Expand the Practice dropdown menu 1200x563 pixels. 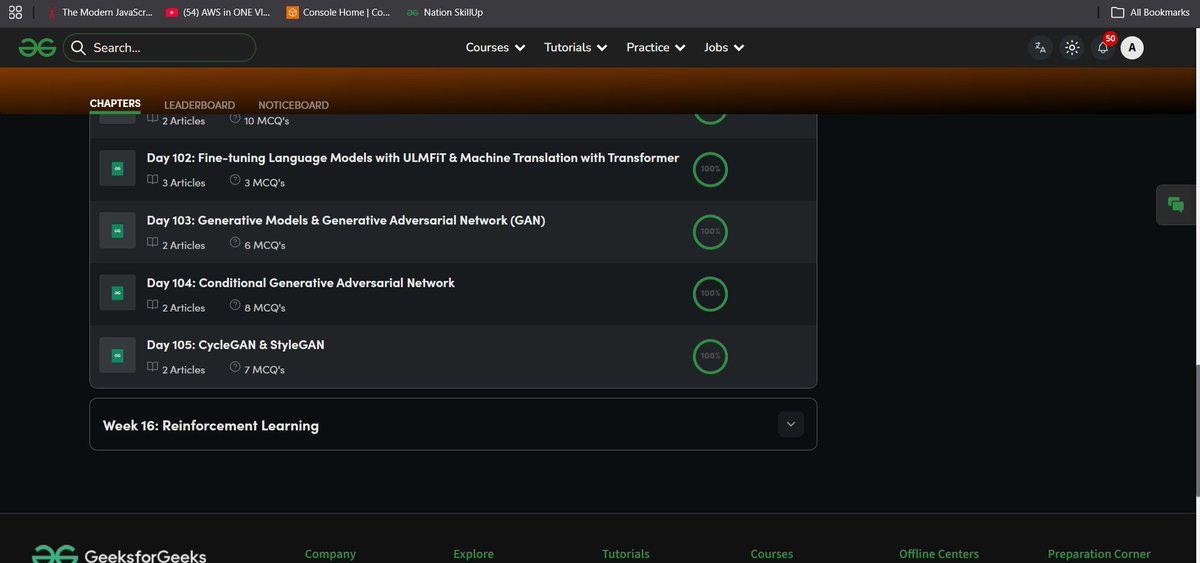656,47
